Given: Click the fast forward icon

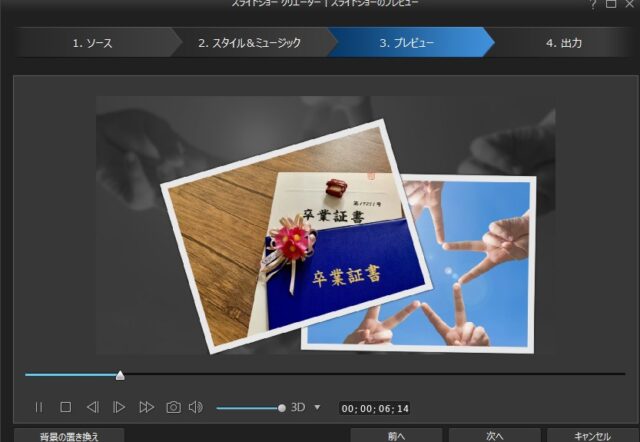Looking at the screenshot, I should point(146,407).
